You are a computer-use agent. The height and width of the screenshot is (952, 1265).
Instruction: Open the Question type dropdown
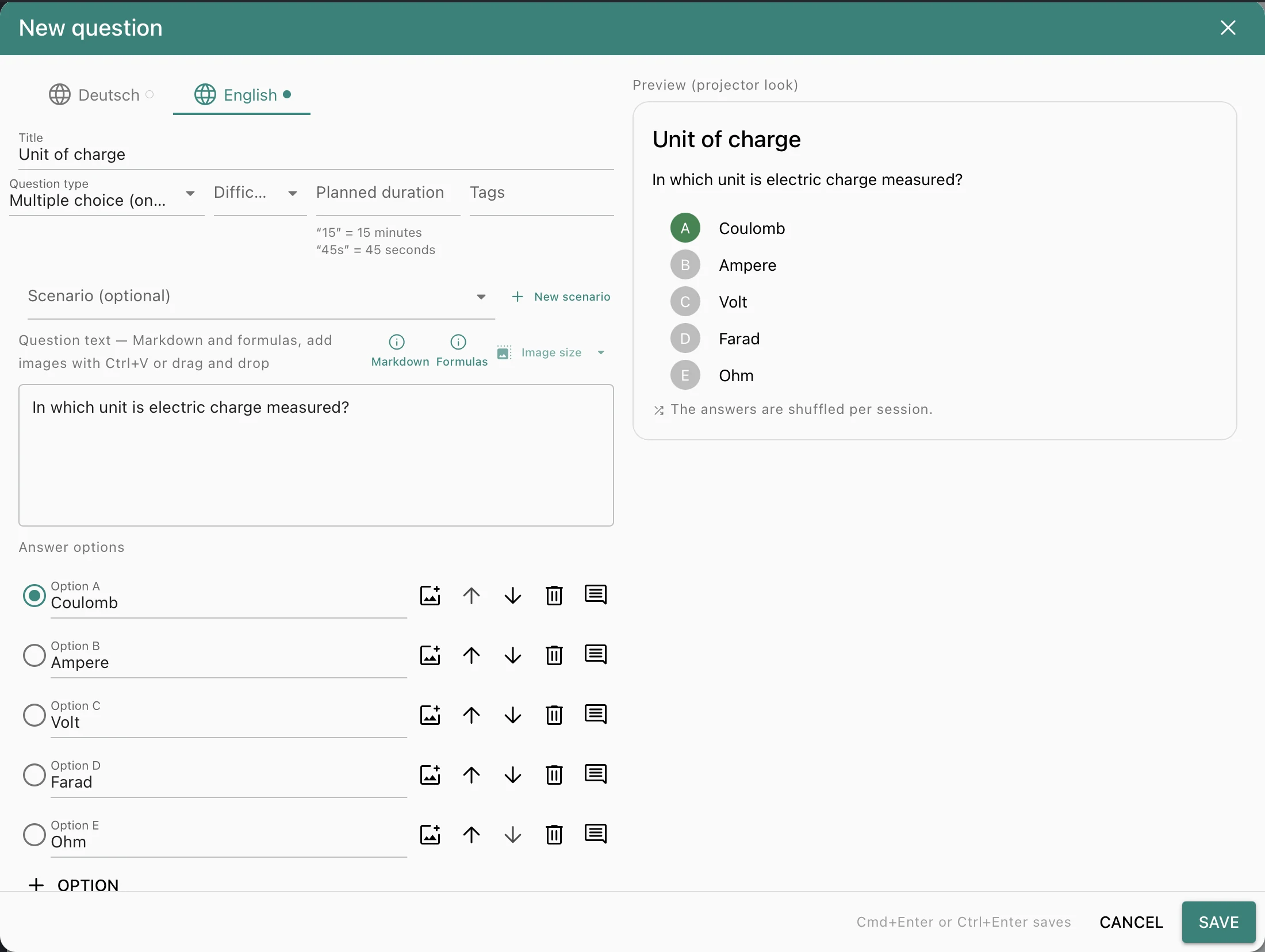tap(106, 195)
